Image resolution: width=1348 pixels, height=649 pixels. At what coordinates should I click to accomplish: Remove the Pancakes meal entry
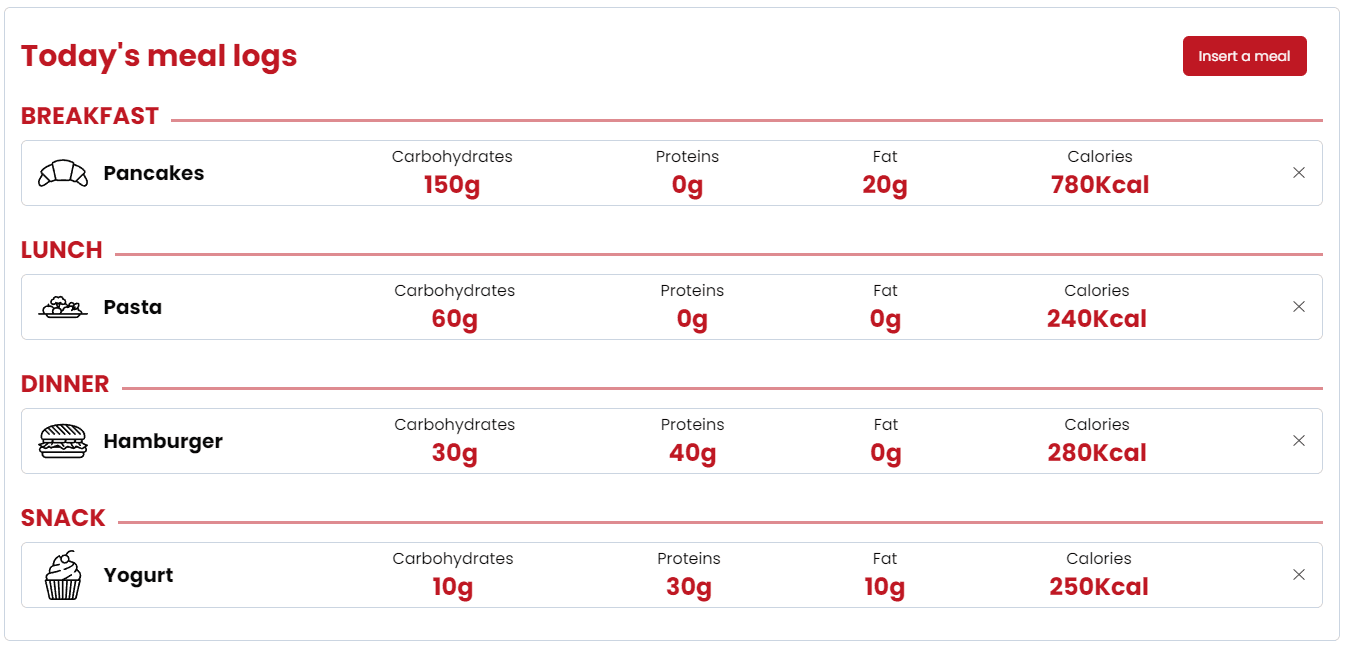click(x=1299, y=173)
